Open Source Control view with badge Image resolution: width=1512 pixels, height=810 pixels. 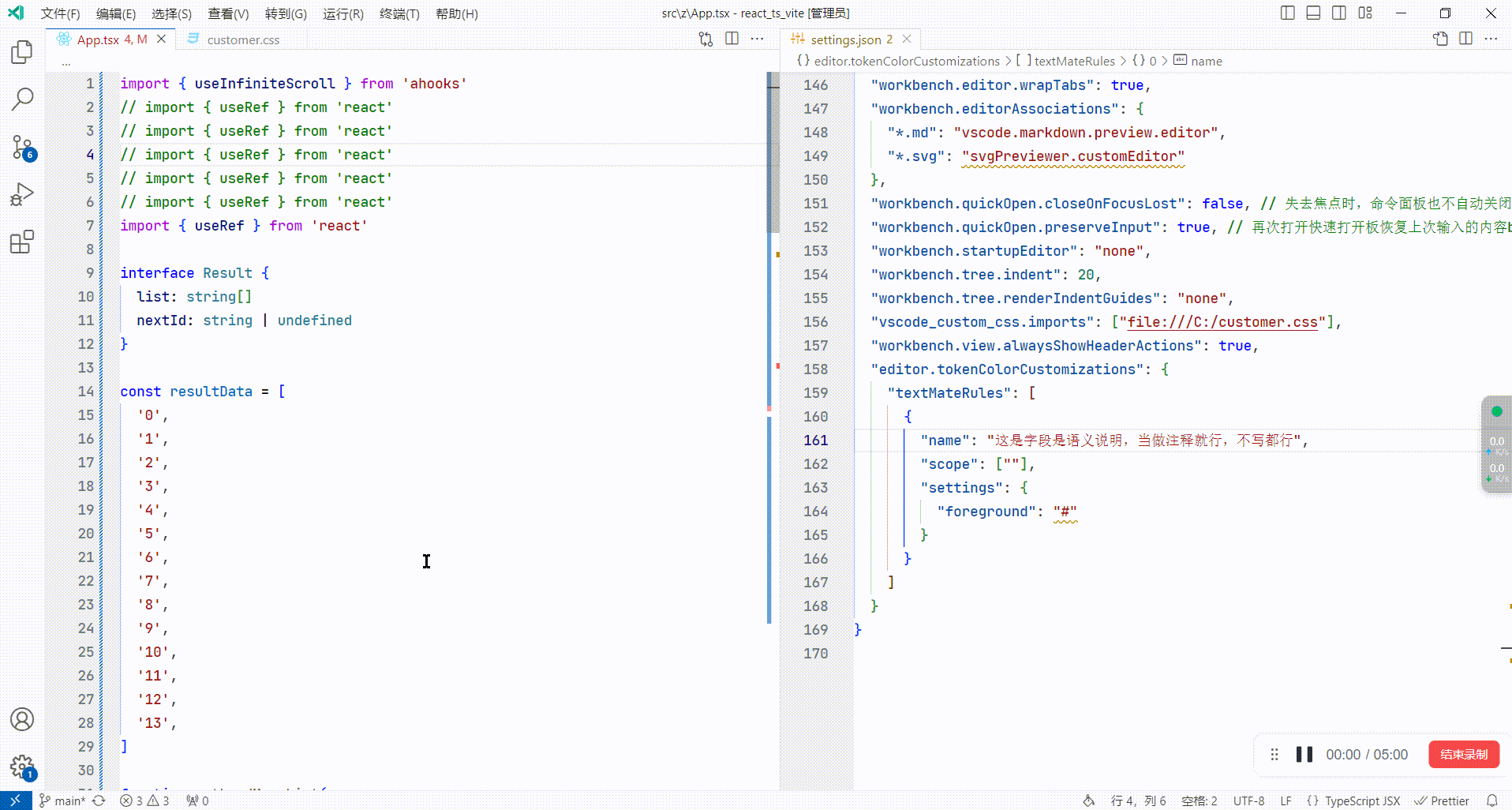(x=22, y=147)
